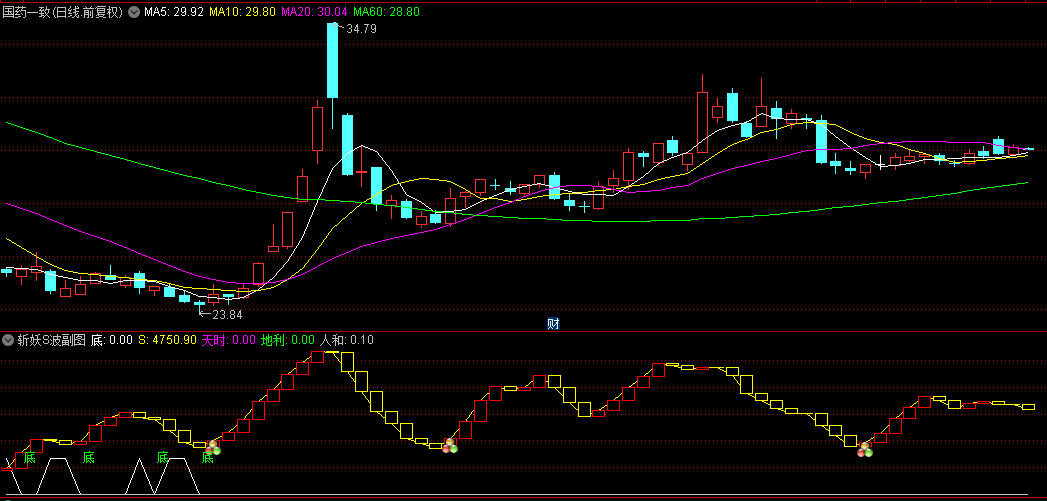Click the middle colored-balls signal marker
The image size is (1047, 501).
click(450, 446)
